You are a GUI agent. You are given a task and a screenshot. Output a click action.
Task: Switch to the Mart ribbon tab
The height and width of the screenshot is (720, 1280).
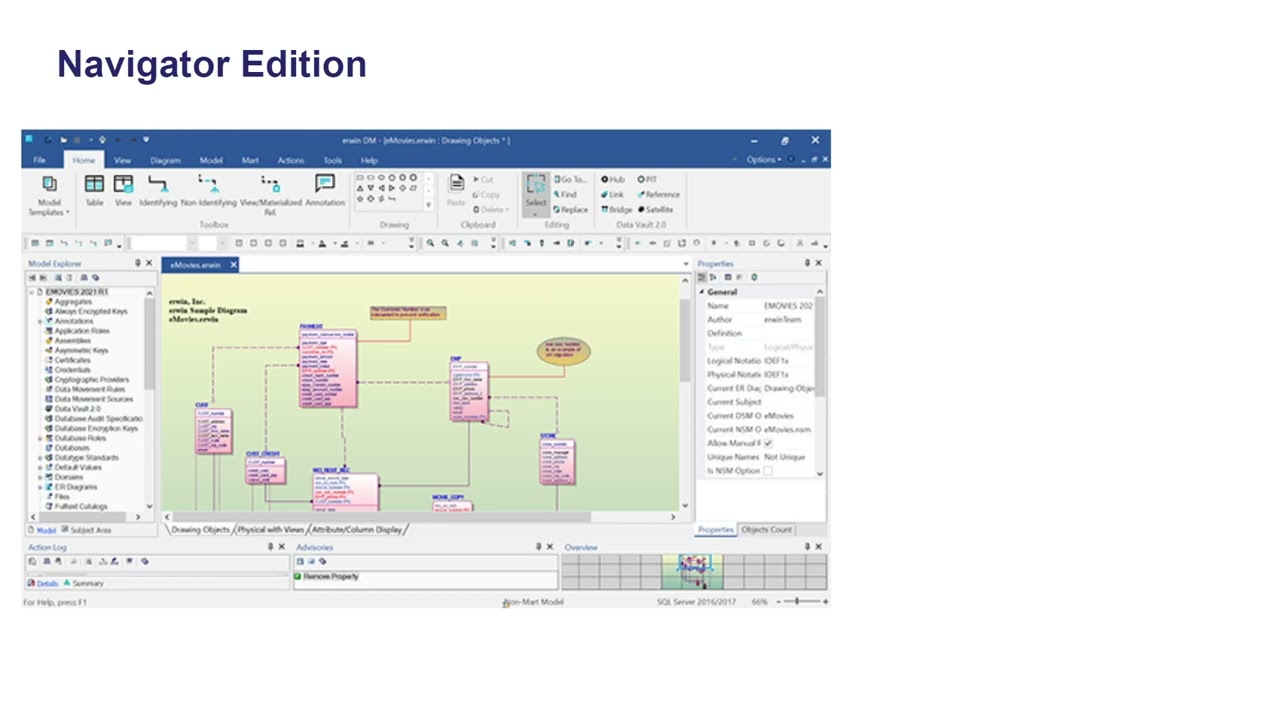pos(250,160)
